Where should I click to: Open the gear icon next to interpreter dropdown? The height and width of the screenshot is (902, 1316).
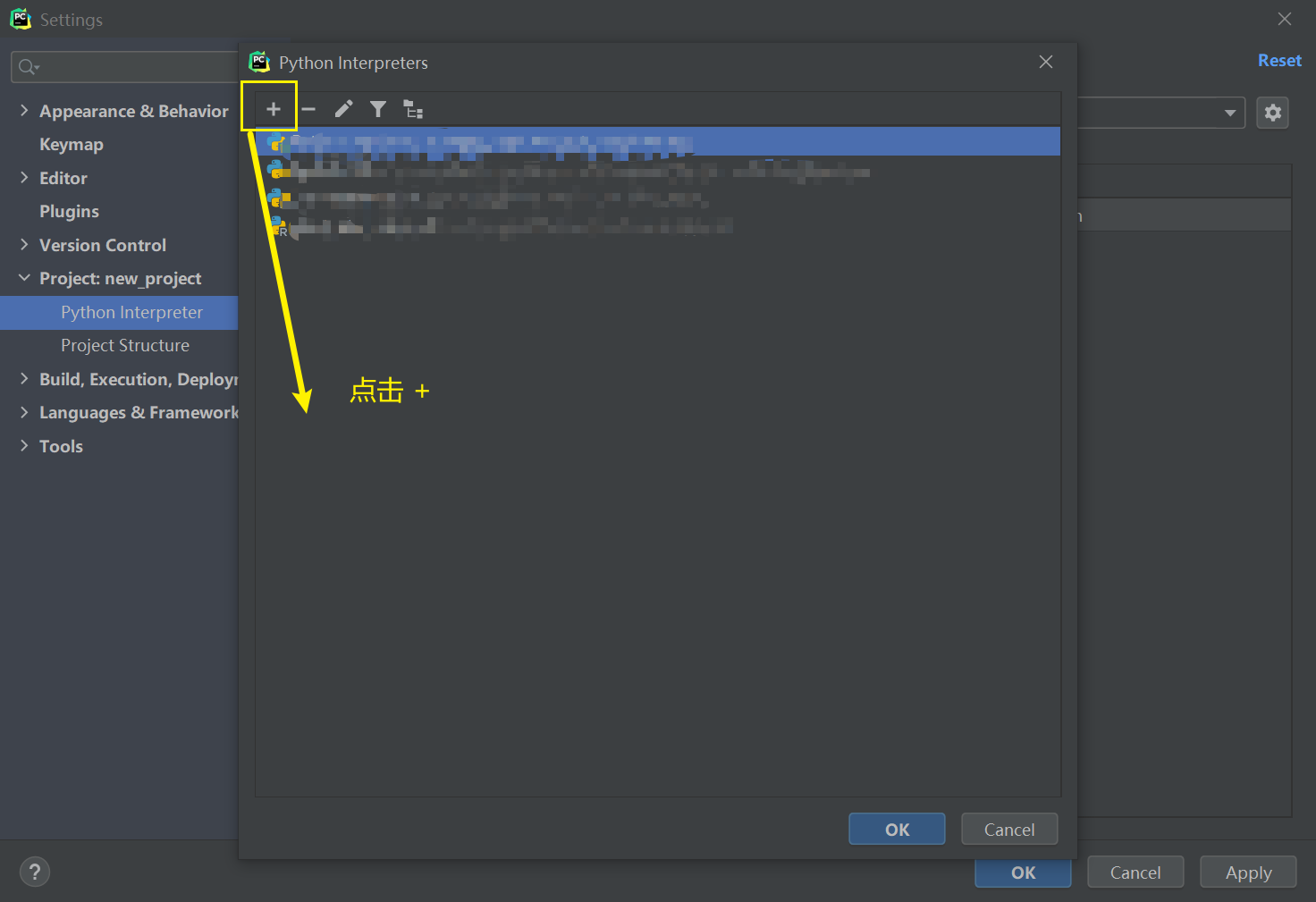[1272, 113]
